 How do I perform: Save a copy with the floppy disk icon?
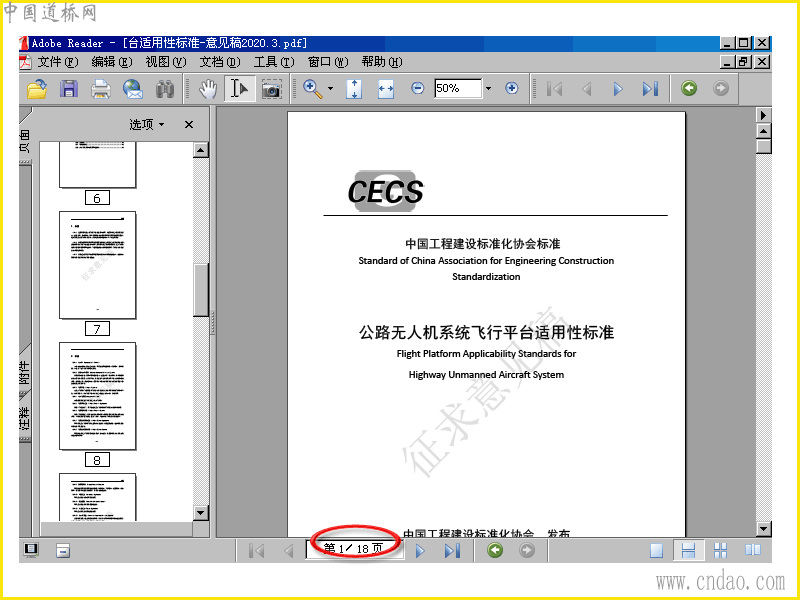69,89
